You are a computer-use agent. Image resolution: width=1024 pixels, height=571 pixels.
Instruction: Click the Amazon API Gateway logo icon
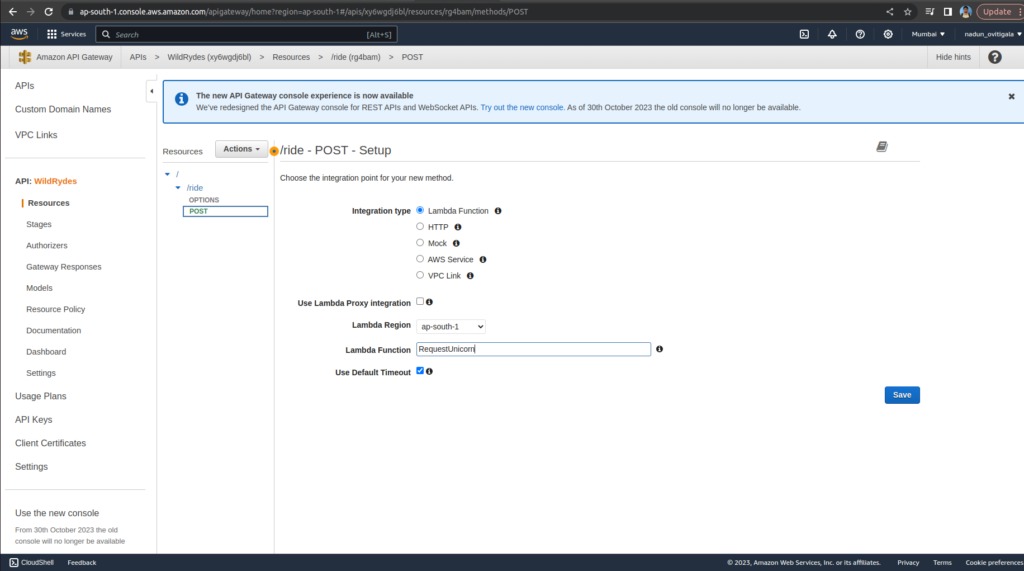point(25,57)
